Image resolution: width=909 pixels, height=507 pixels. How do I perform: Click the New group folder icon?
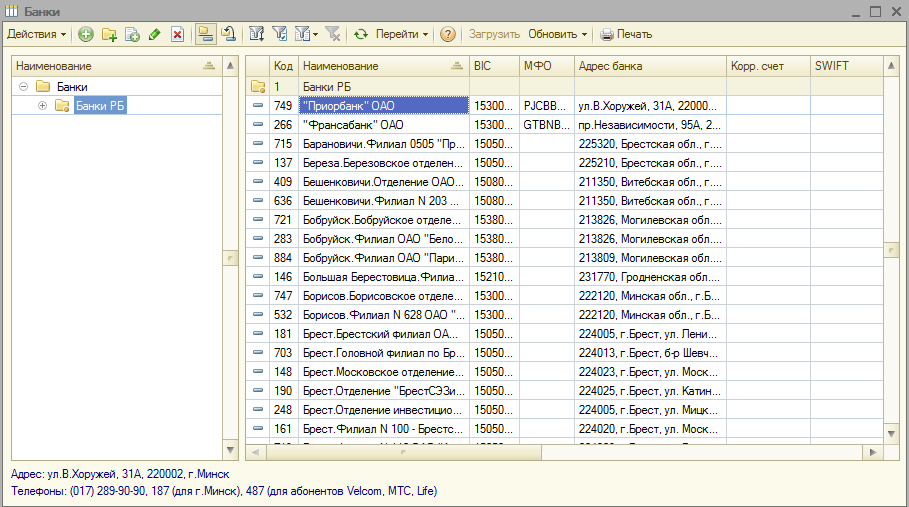109,34
